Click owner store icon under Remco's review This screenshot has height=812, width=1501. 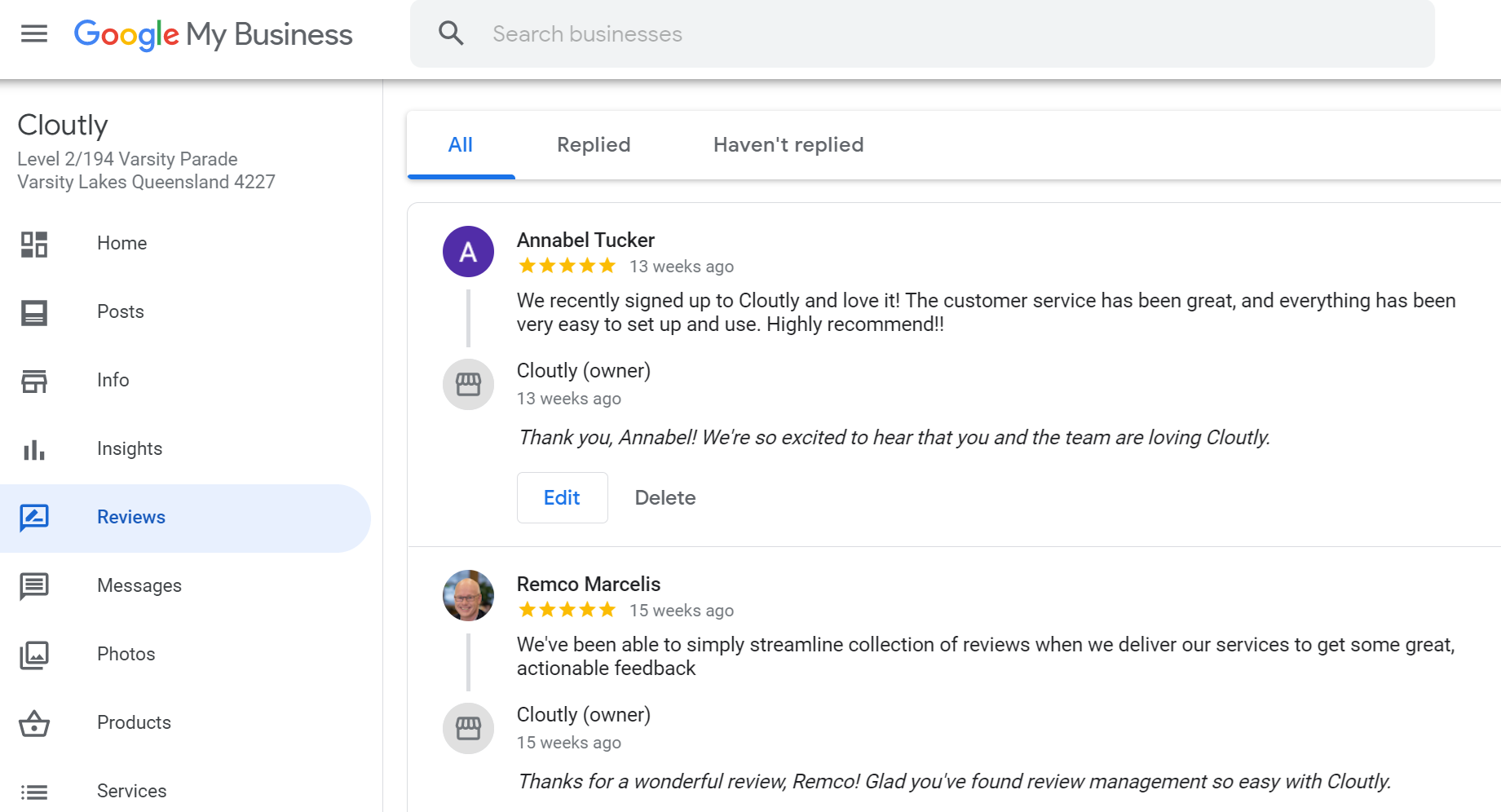468,729
